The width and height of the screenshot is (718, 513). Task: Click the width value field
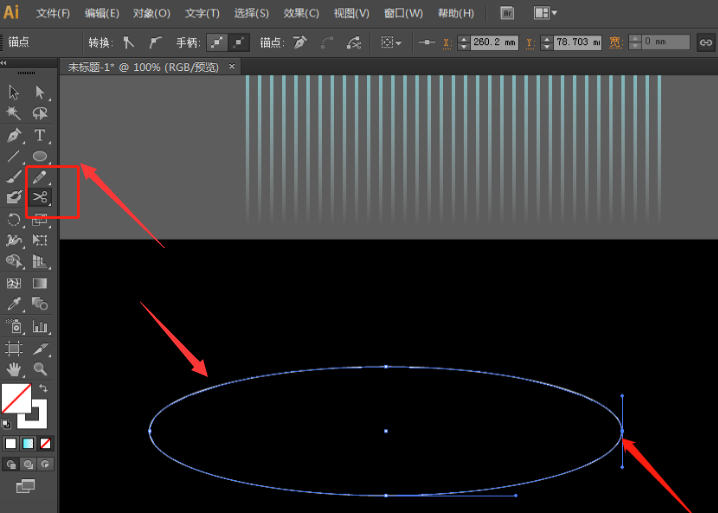point(666,42)
